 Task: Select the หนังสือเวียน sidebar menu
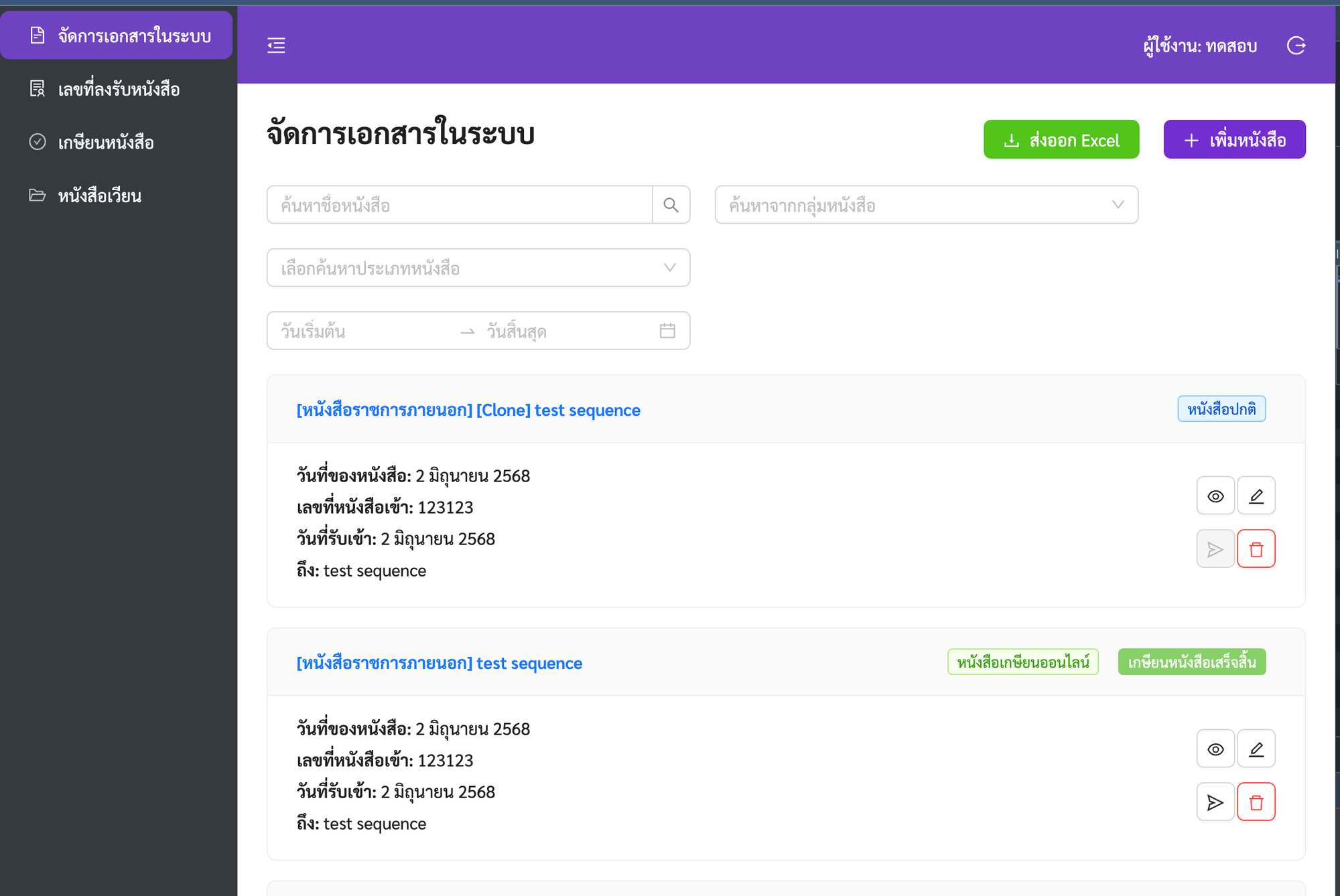(99, 196)
